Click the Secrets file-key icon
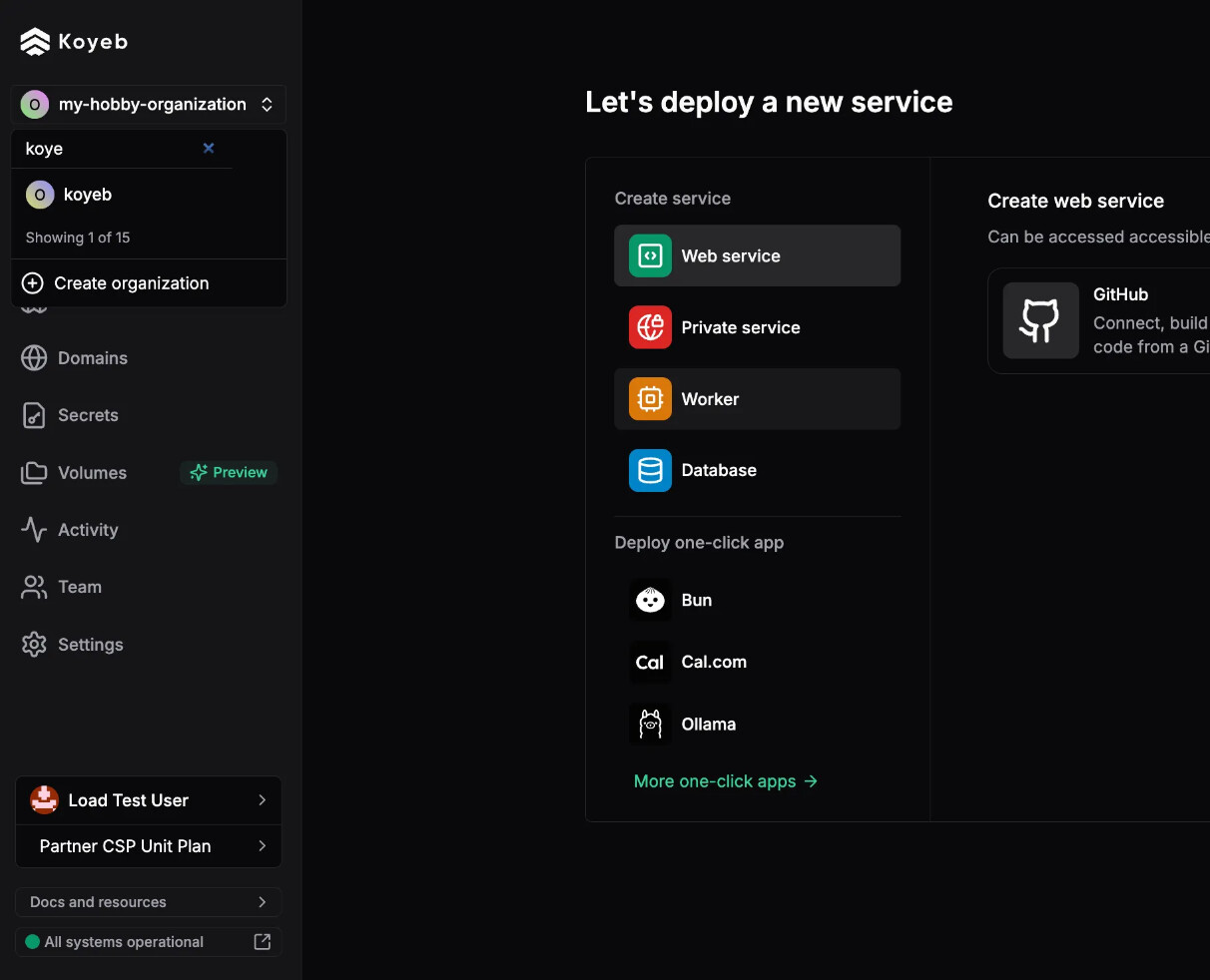Screen dimensions: 1210x980 coord(34,415)
